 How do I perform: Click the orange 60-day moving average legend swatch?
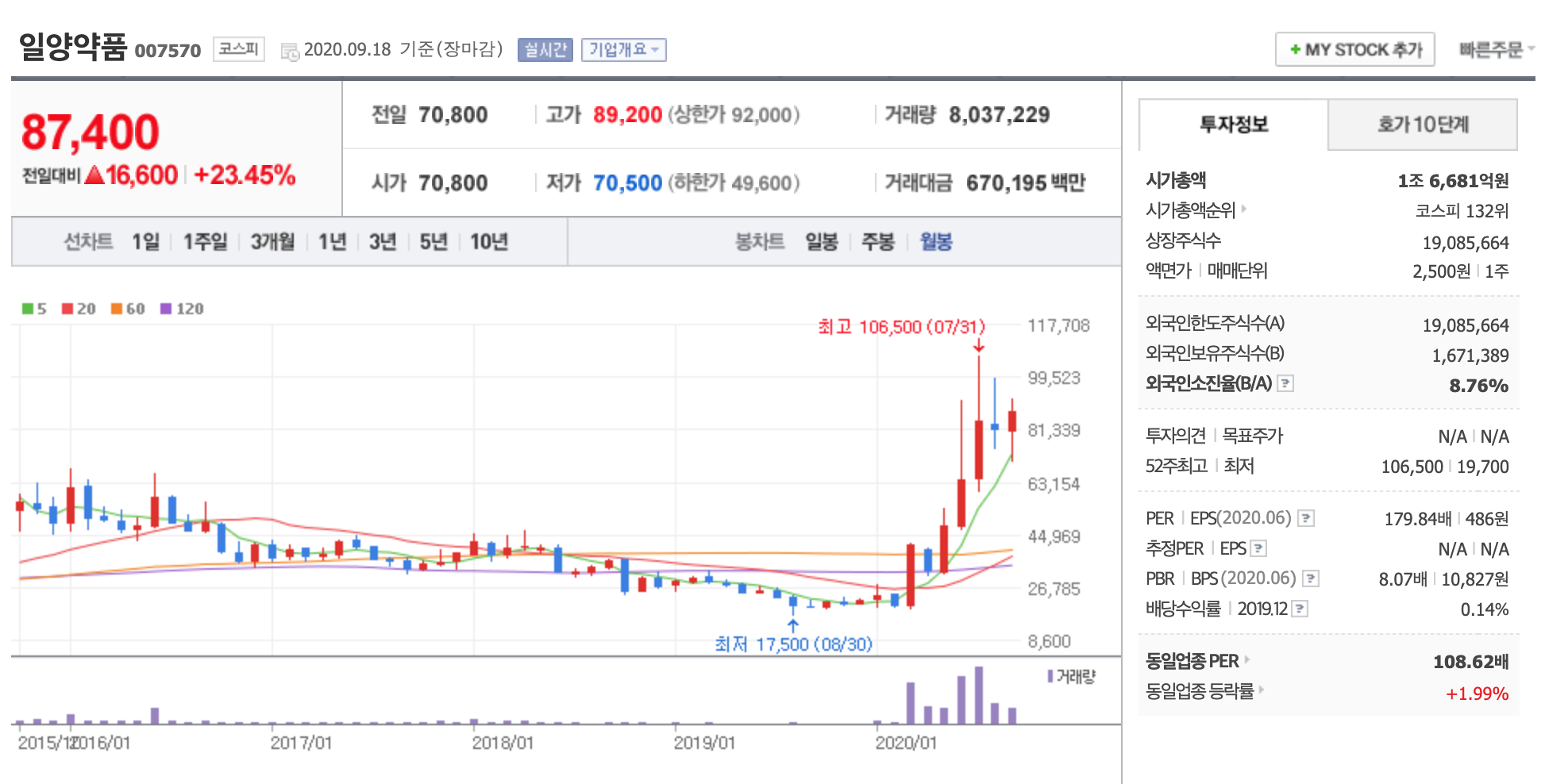(117, 309)
